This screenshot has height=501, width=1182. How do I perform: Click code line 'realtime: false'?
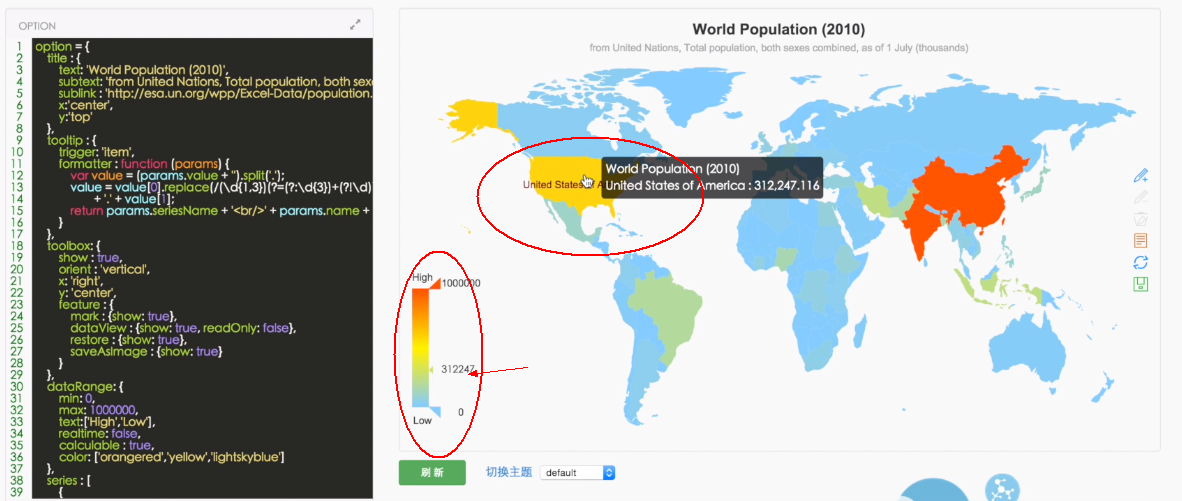tap(99, 434)
